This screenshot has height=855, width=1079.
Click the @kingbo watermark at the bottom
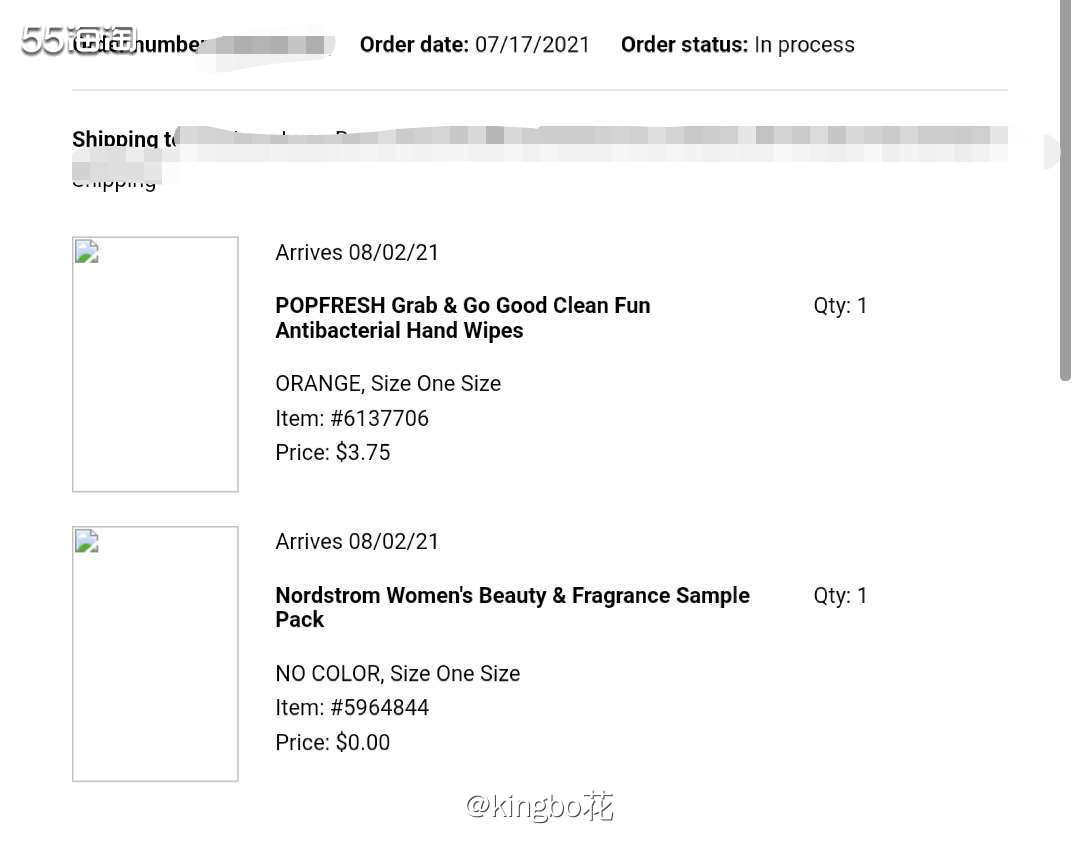[x=540, y=806]
